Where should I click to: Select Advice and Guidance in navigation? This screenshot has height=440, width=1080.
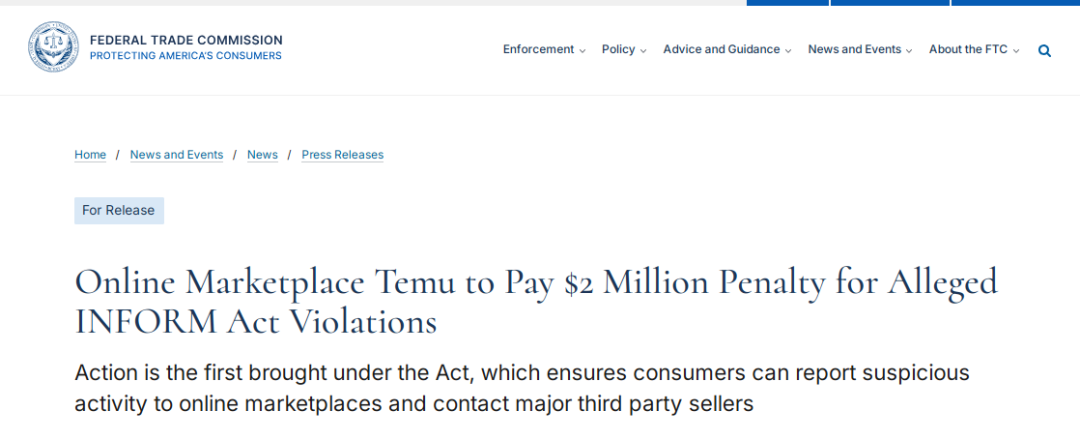(x=721, y=50)
